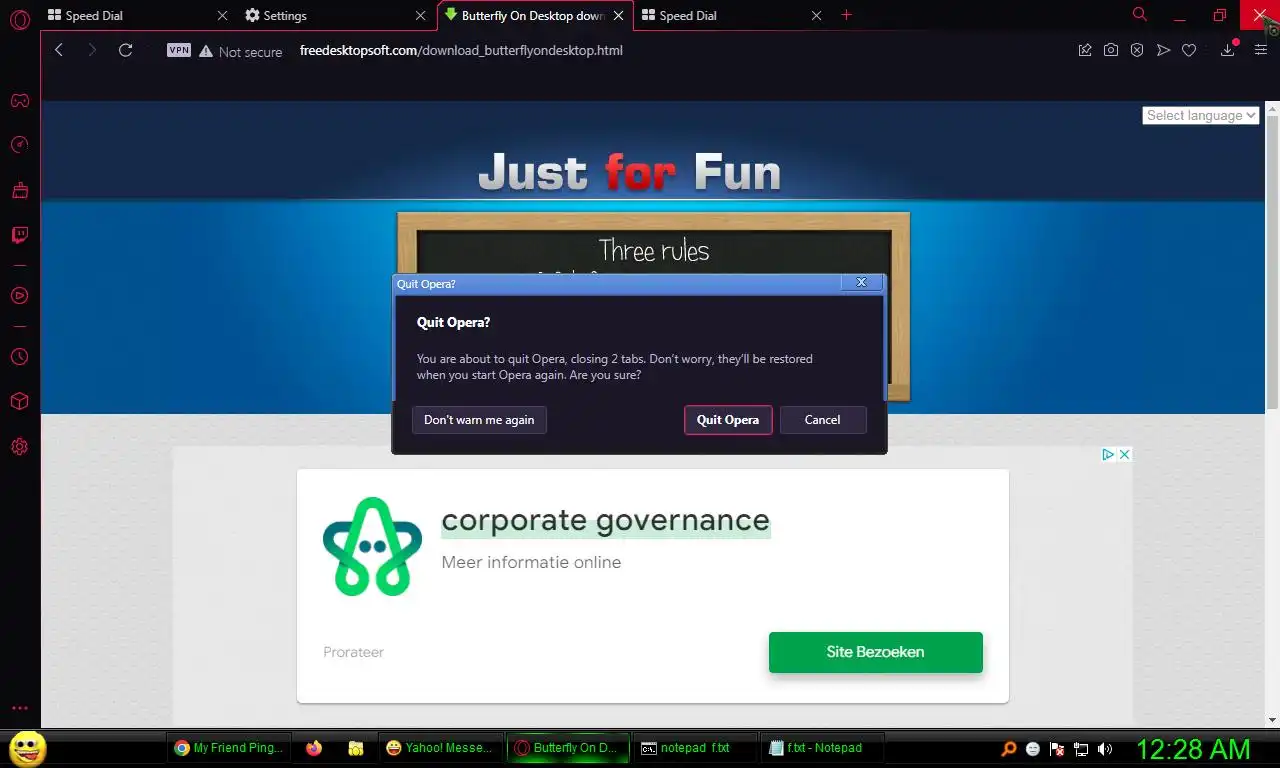Click the three-dots sidebar setup icon

19,708
